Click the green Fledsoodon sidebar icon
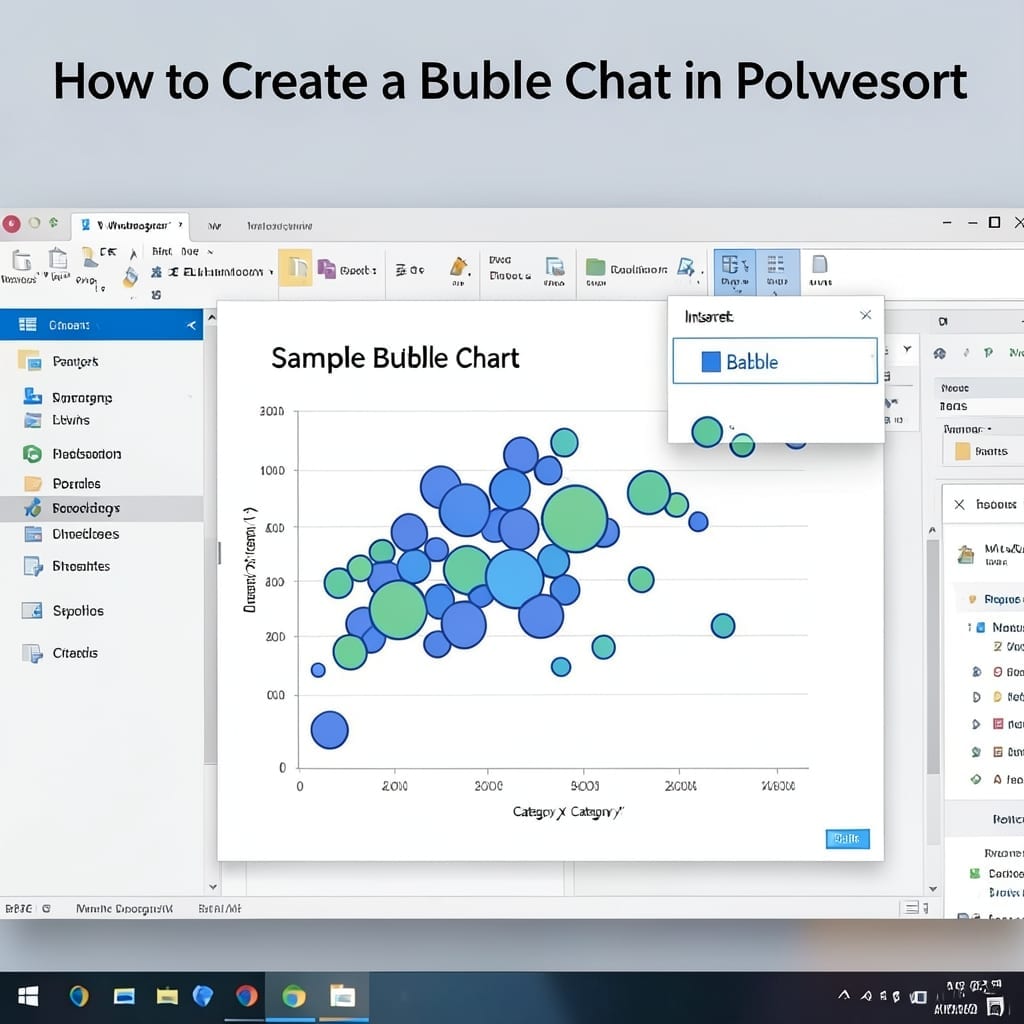The width and height of the screenshot is (1024, 1024). click(x=32, y=453)
